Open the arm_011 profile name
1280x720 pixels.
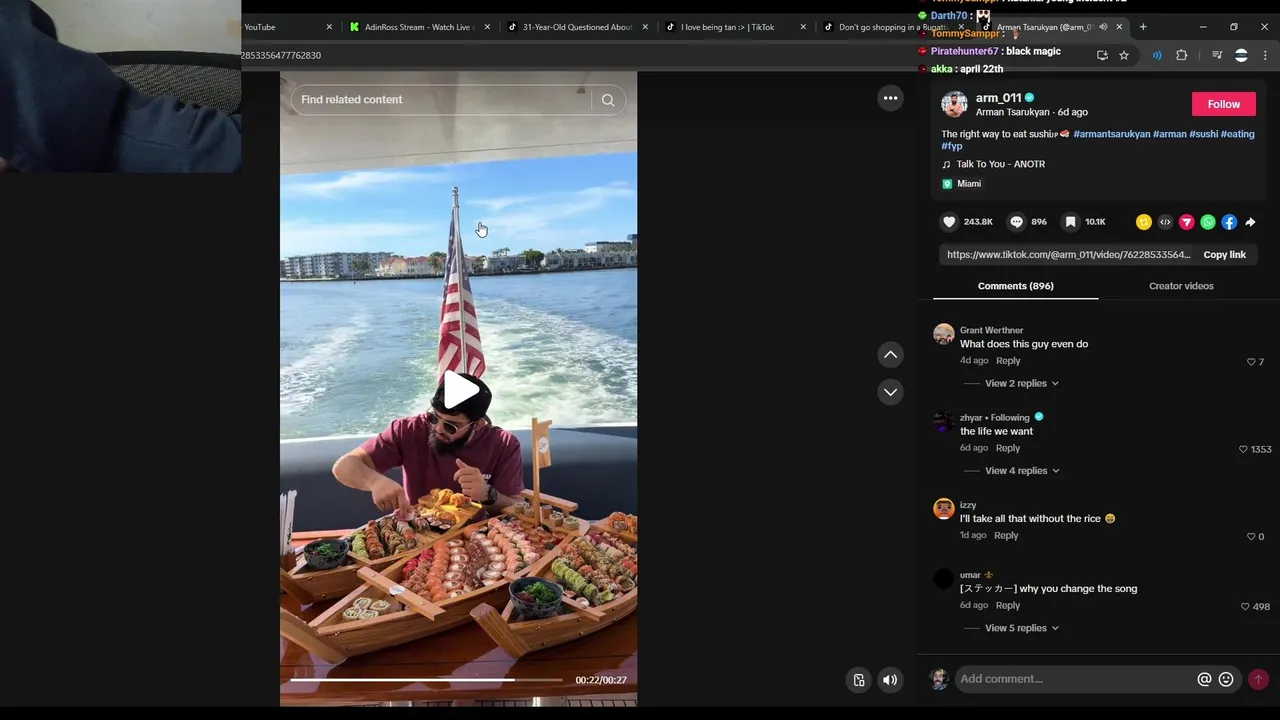click(998, 98)
